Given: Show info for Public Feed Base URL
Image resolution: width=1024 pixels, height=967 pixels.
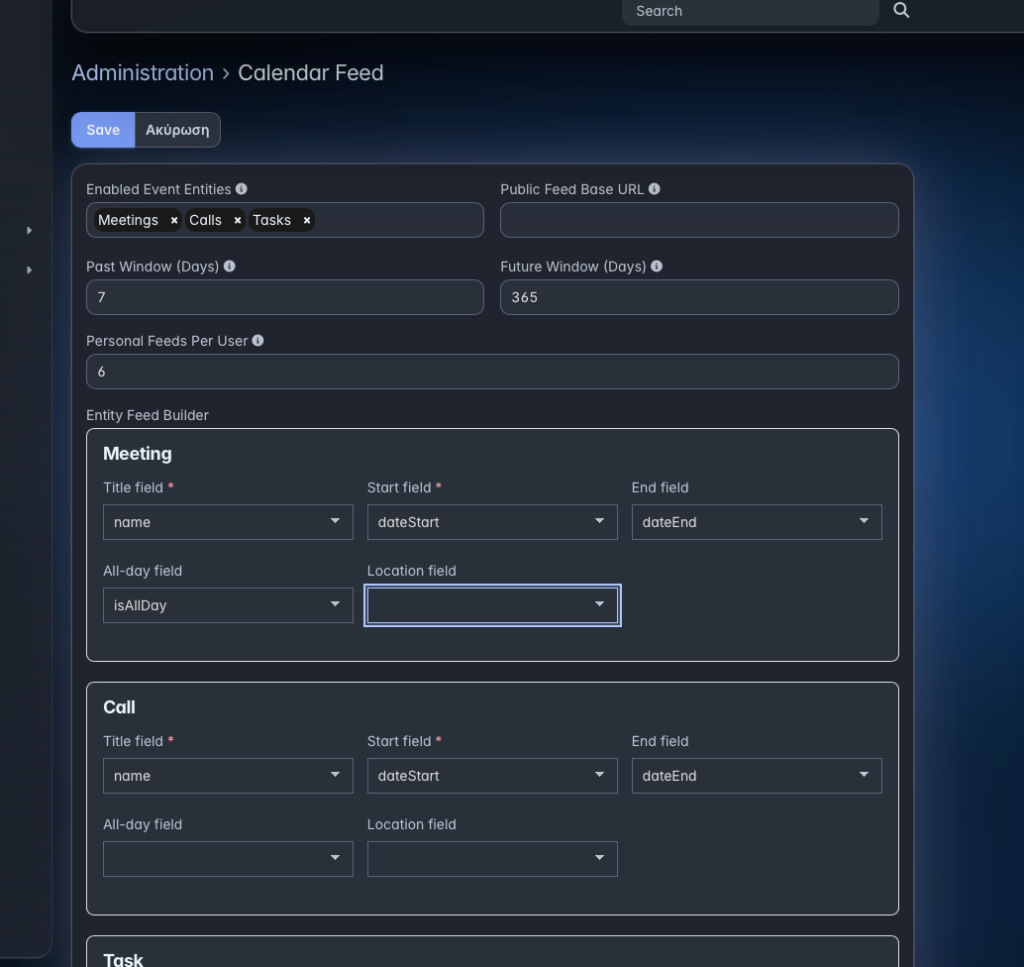Looking at the screenshot, I should click(x=654, y=189).
